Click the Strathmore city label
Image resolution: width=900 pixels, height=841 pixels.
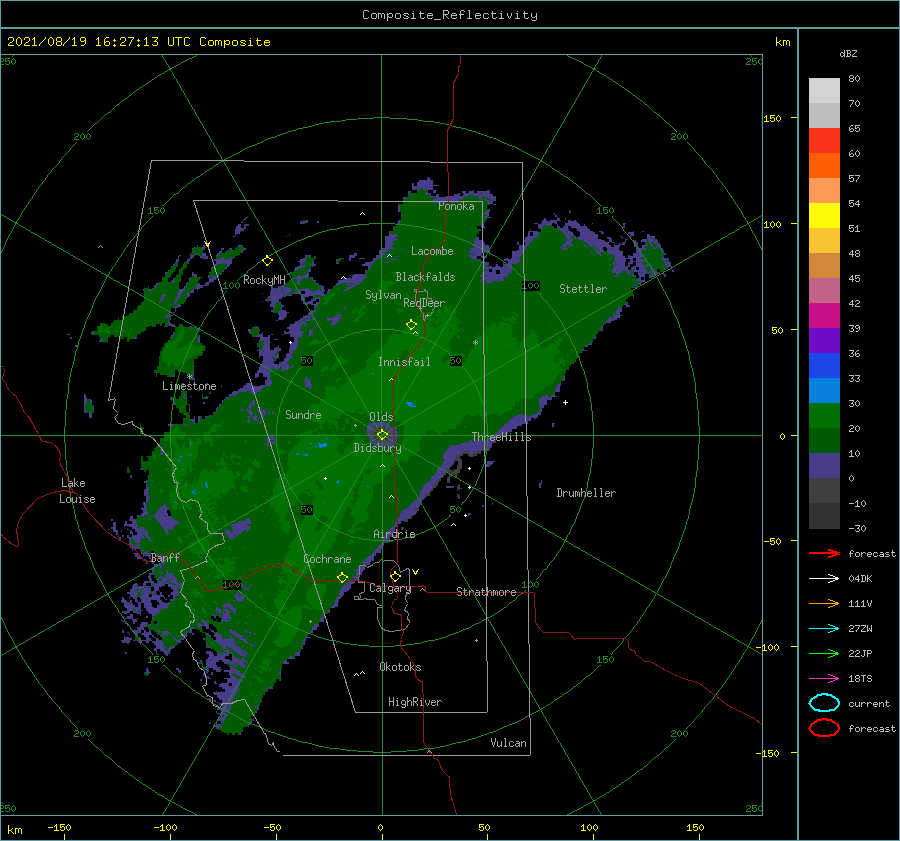pos(486,592)
